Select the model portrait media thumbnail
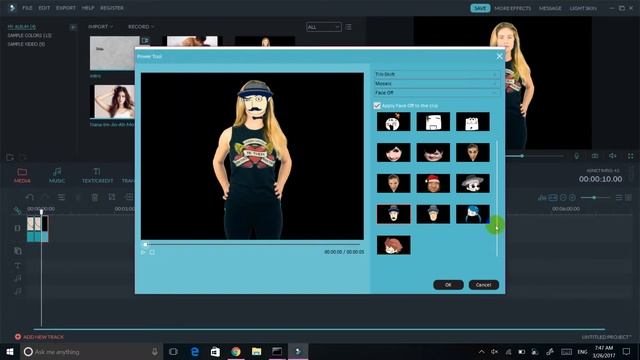Screen dimensions: 640x360 (x=113, y=102)
